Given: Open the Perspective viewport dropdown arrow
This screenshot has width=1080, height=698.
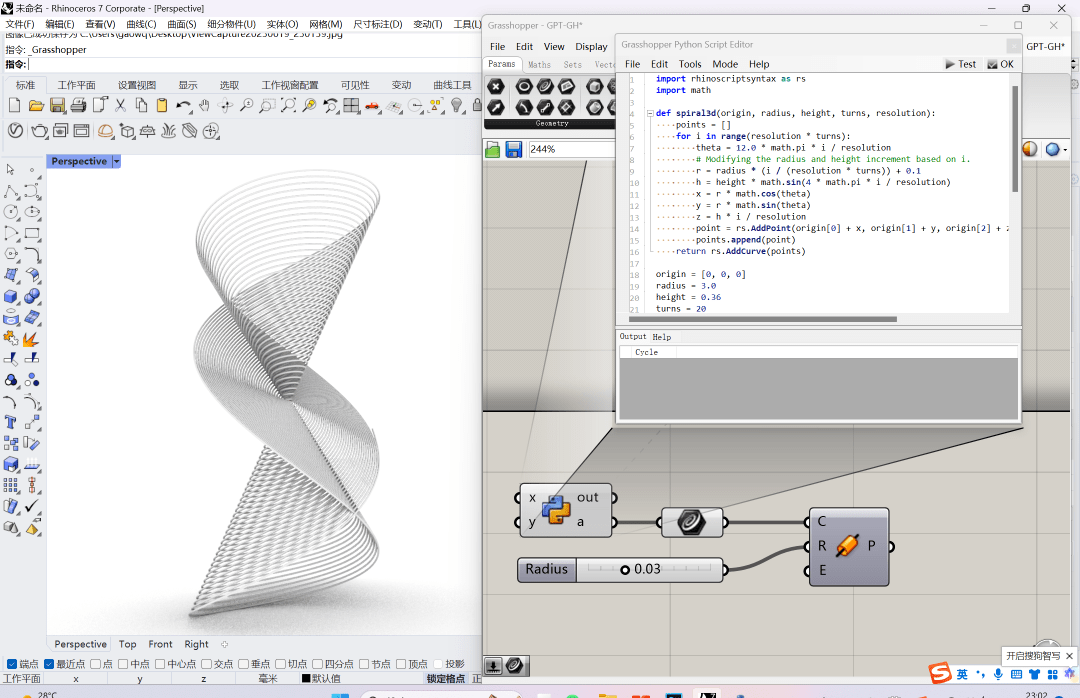Looking at the screenshot, I should [x=116, y=161].
